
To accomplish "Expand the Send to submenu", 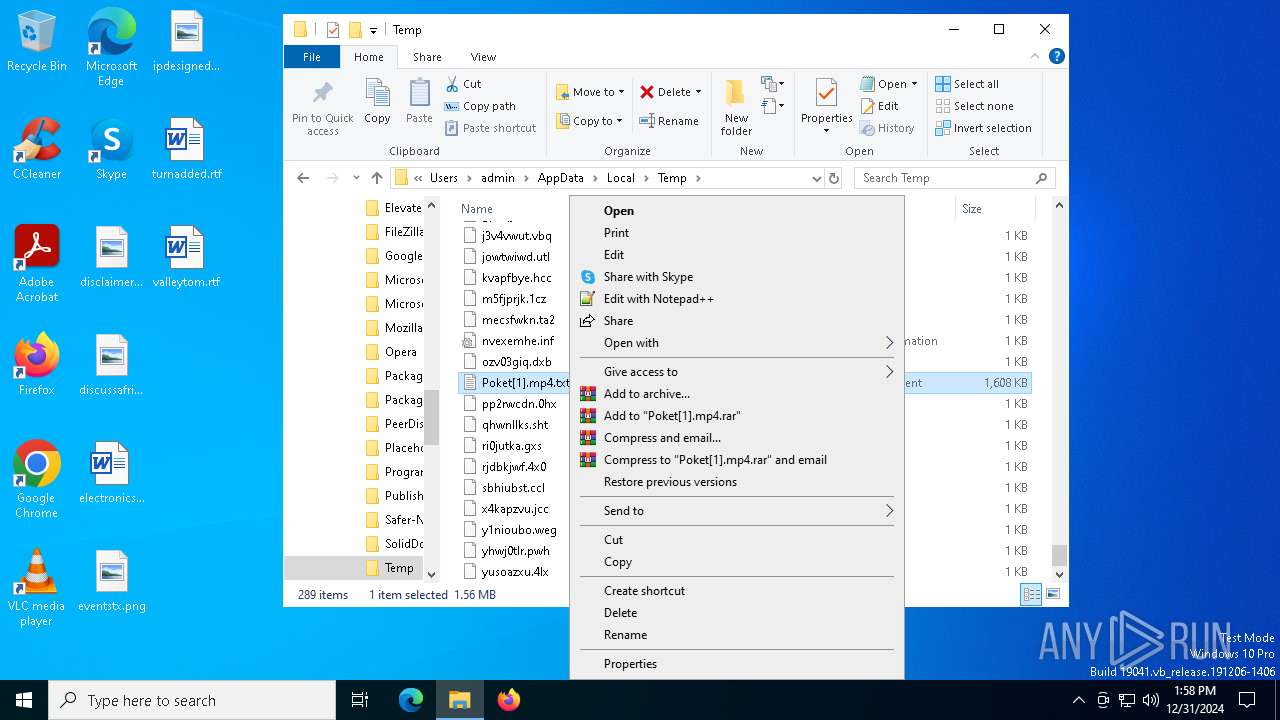I will point(889,511).
